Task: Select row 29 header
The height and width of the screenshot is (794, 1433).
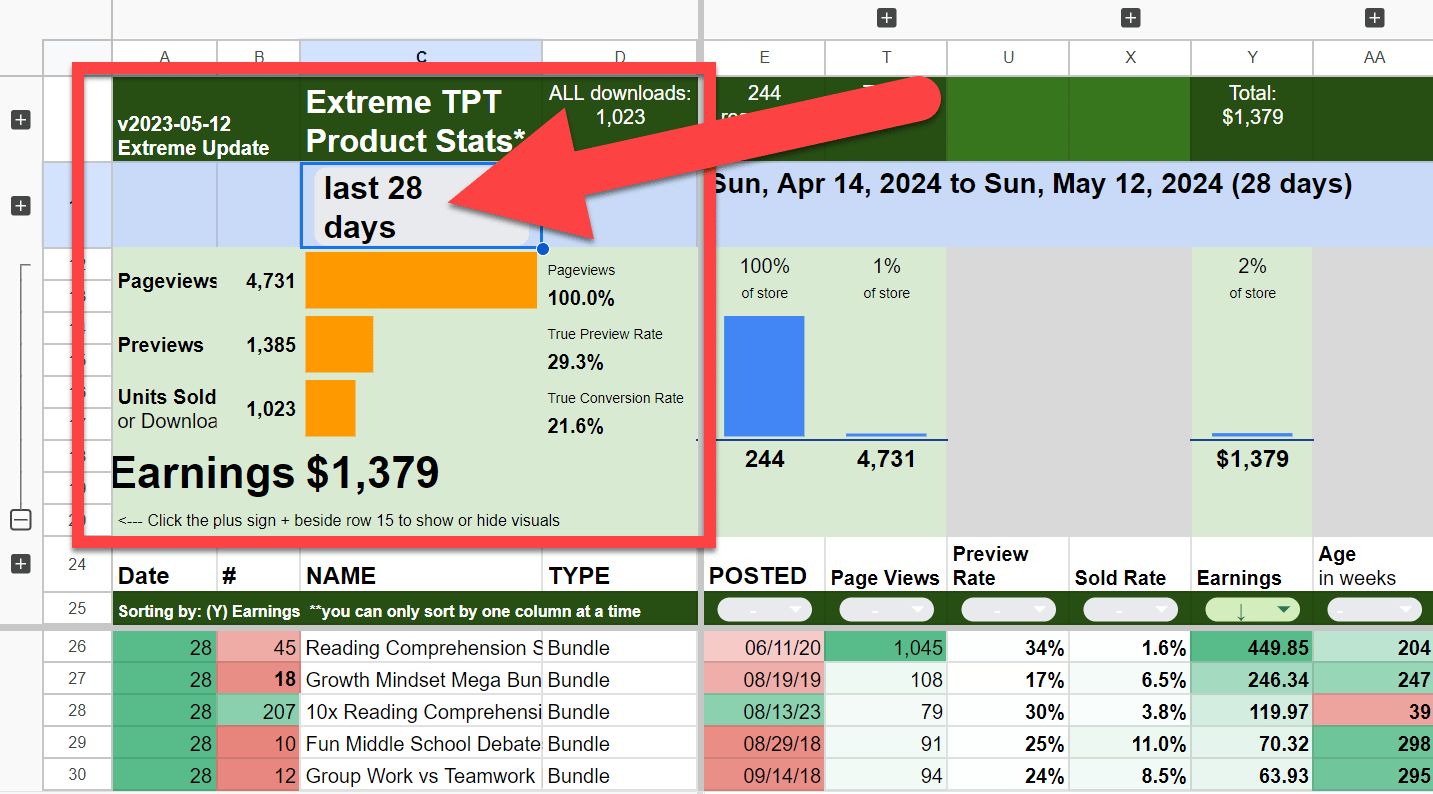Action: 77,743
